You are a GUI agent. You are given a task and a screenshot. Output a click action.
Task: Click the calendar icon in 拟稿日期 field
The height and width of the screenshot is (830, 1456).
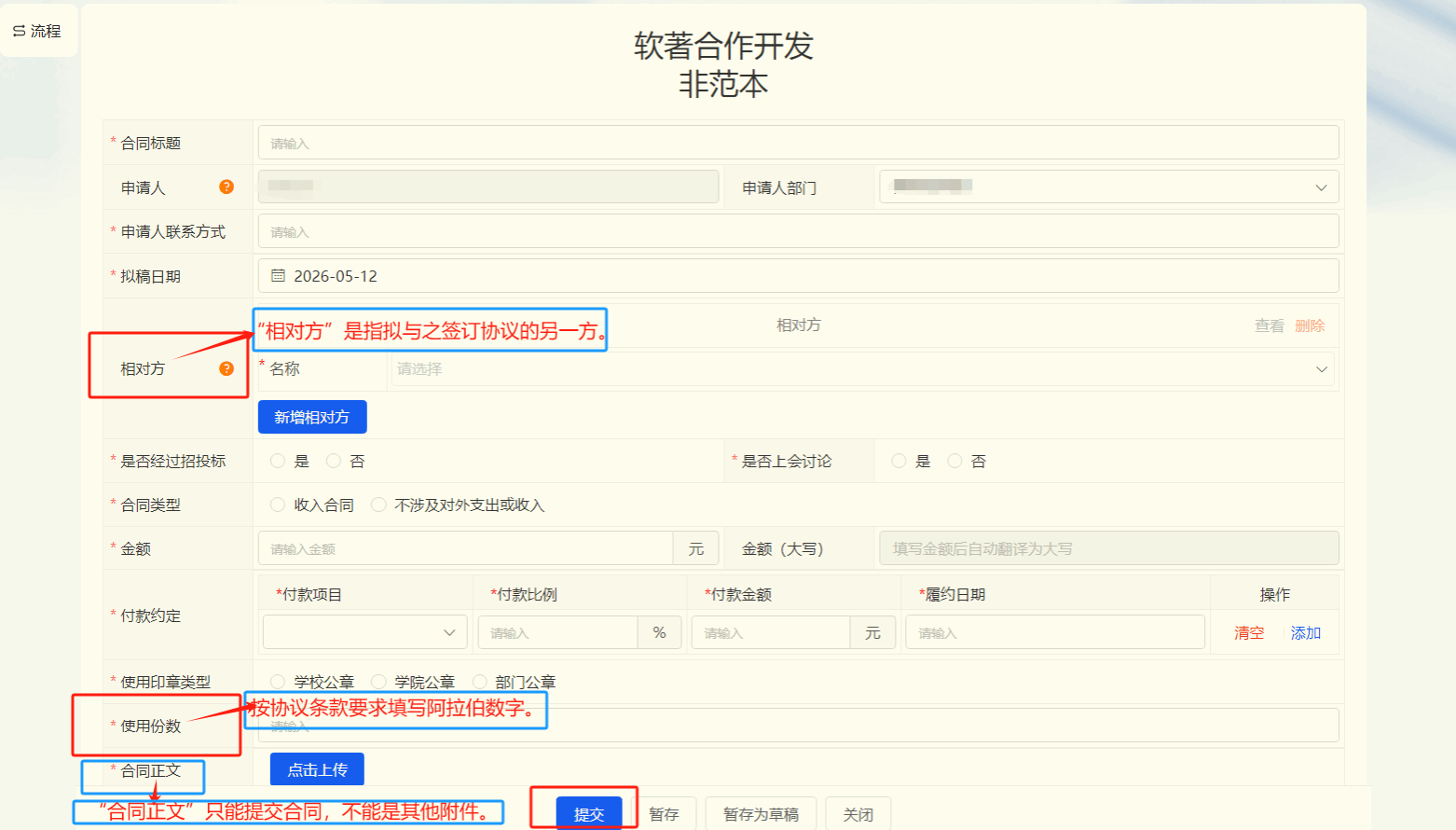pyautogui.click(x=278, y=276)
